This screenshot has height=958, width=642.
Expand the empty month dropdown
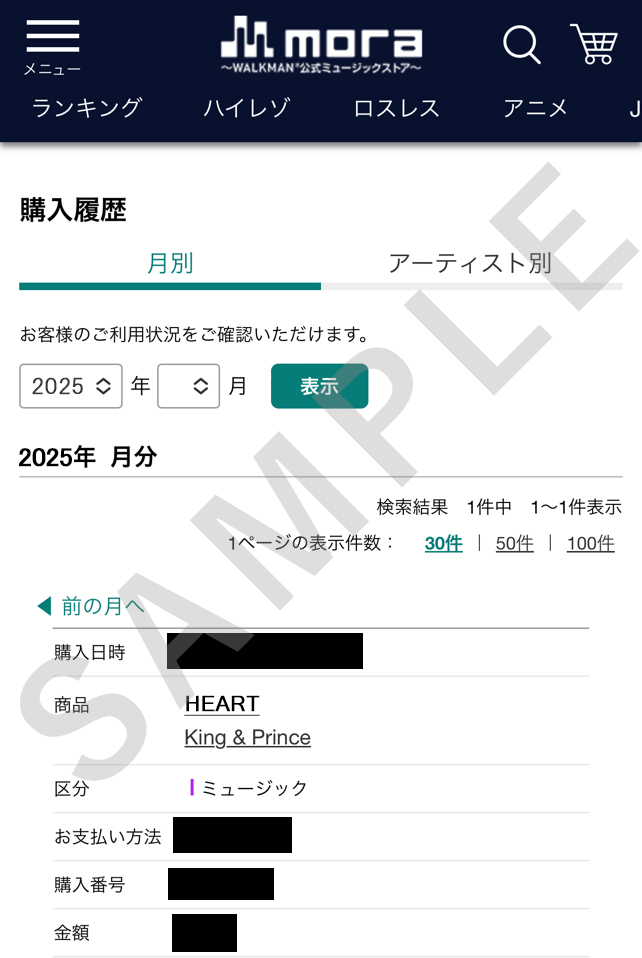188,386
